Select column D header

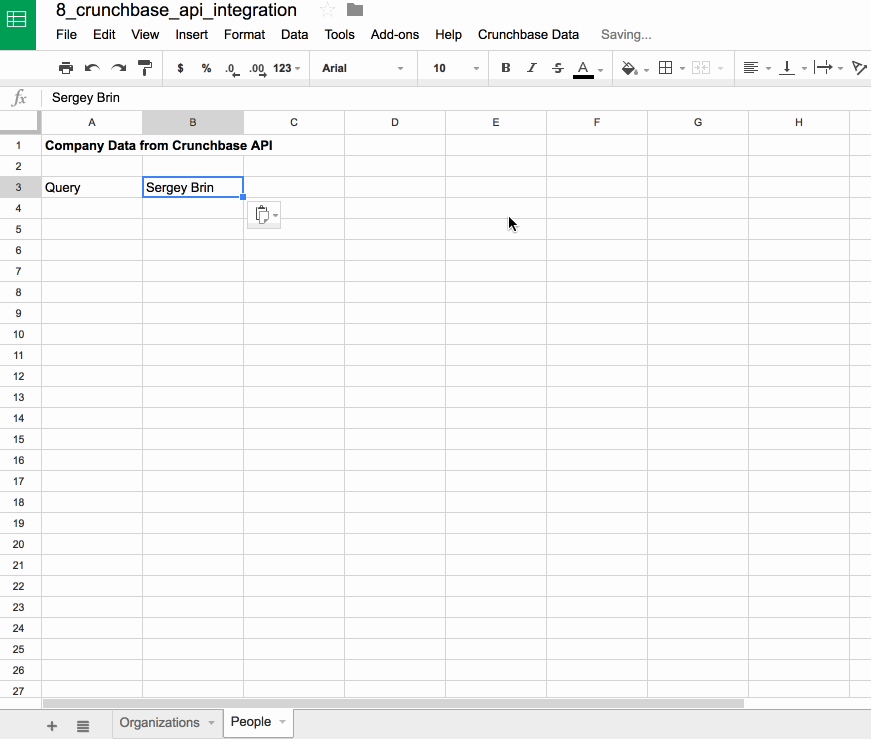tap(395, 122)
